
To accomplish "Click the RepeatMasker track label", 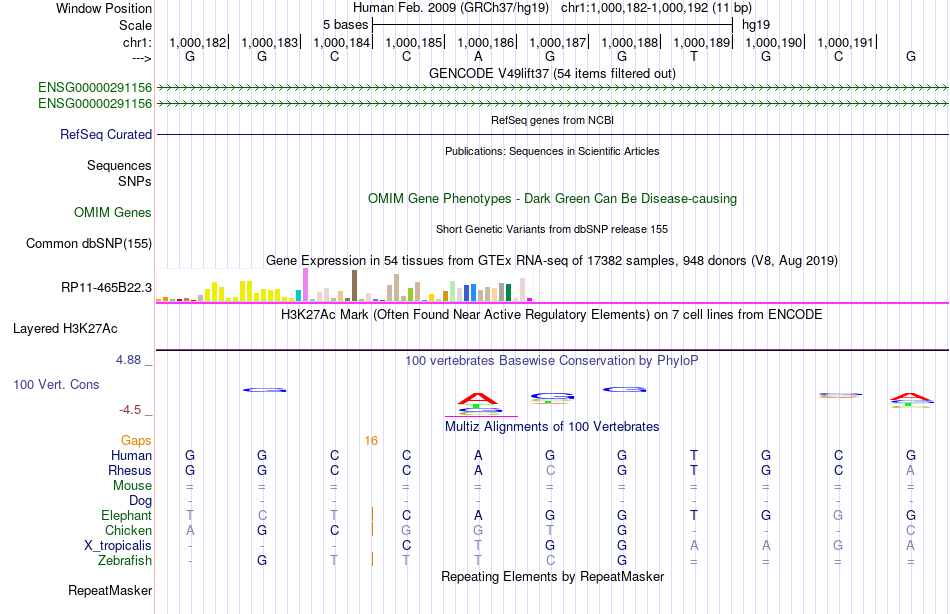I will click(110, 590).
